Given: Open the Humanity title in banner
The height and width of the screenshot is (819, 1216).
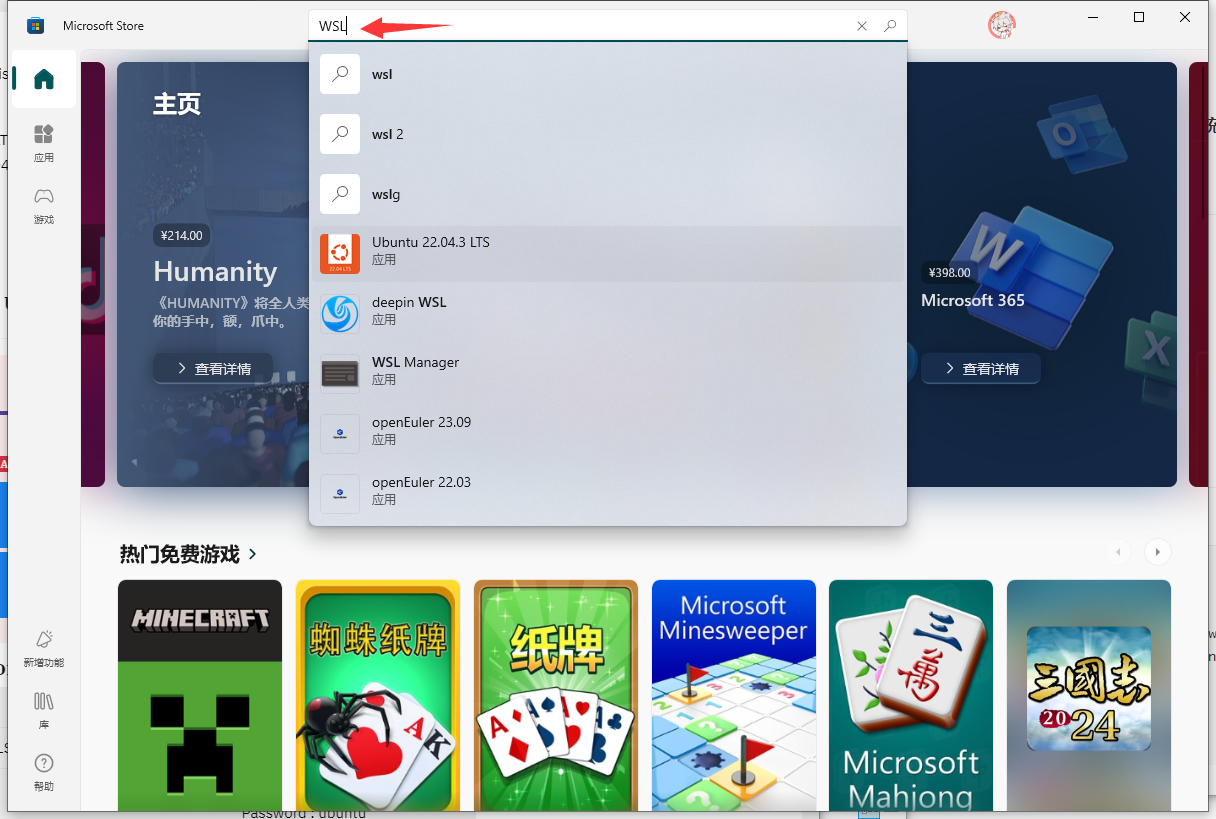Looking at the screenshot, I should 215,272.
